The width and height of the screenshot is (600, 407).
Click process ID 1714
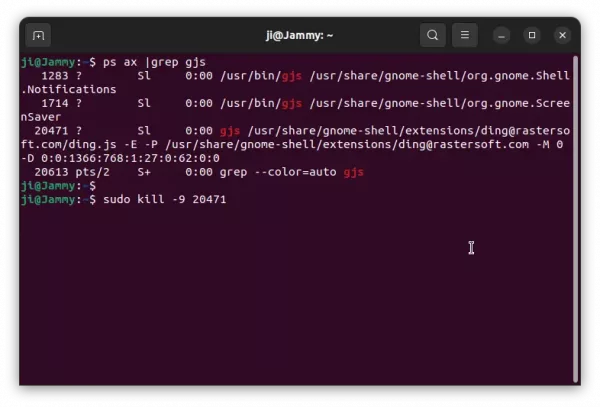click(x=55, y=103)
